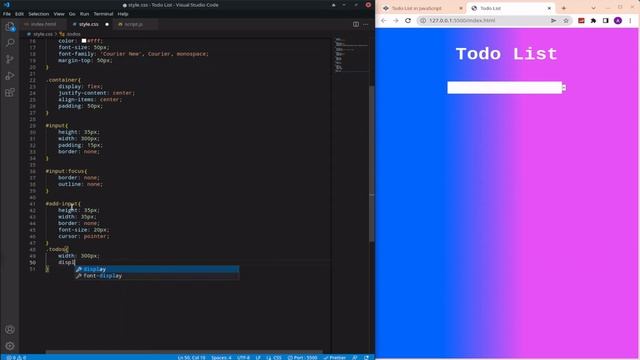Select the 'Todo List' Chrome tab
640x360 pixels.
[510, 8]
